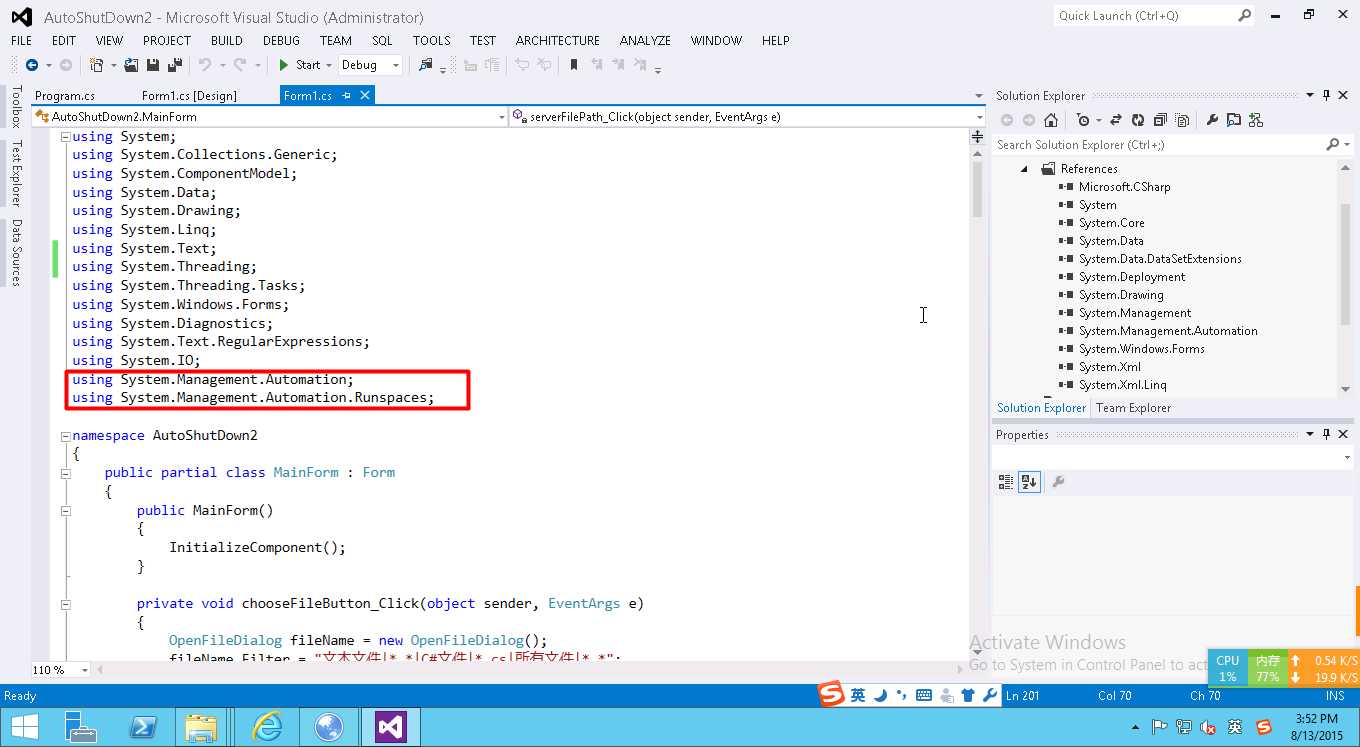Click the Undo toolbar icon
Screen dimensions: 1360x747
pyautogui.click(x=204, y=65)
